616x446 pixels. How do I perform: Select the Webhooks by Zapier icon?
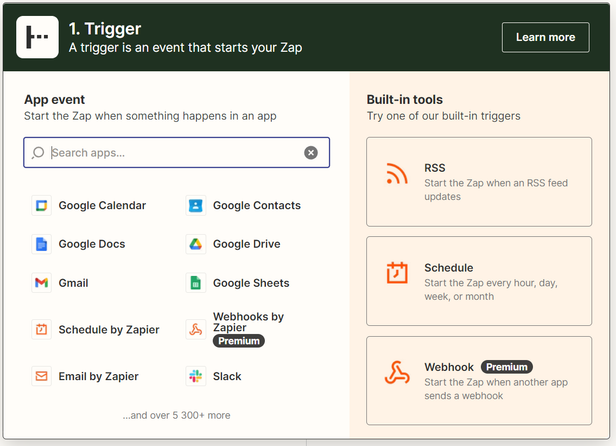(196, 330)
